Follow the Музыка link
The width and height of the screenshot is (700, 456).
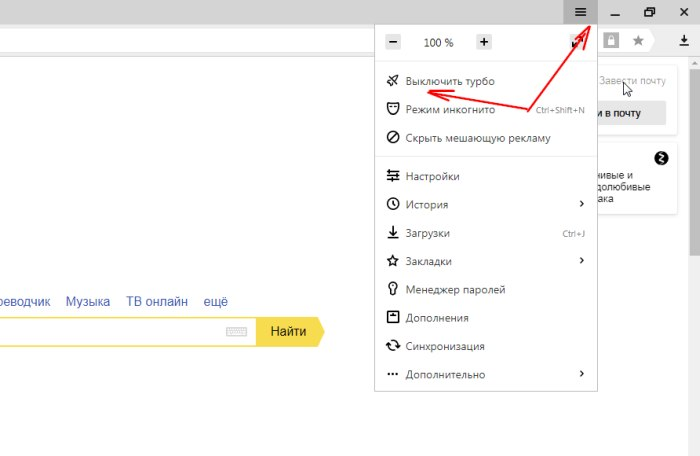[x=88, y=301]
